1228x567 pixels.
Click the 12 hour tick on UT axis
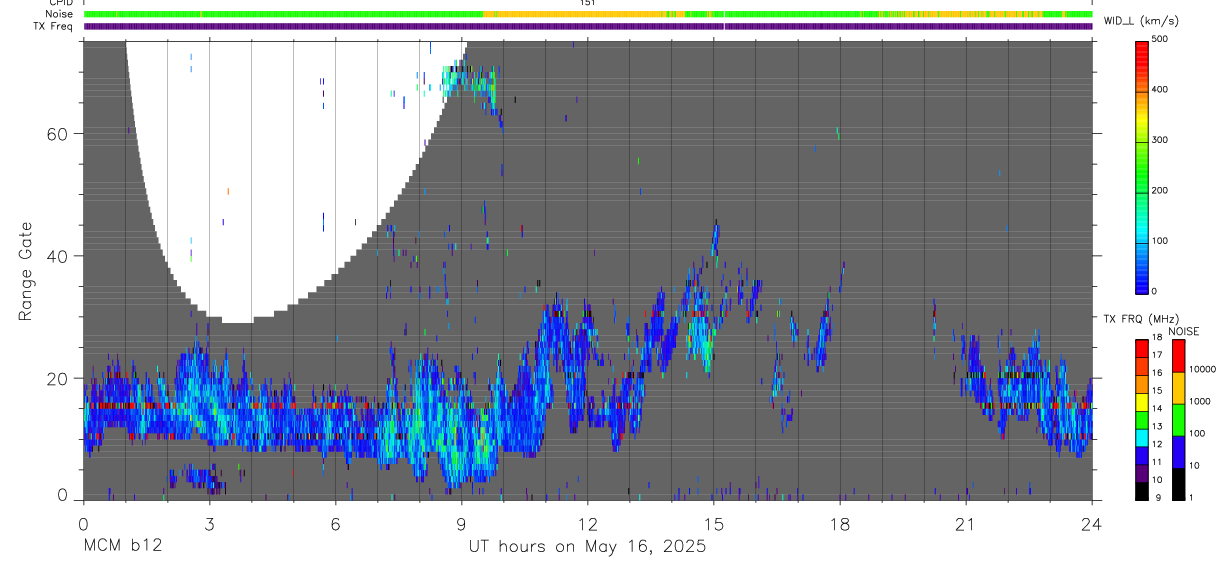[588, 524]
